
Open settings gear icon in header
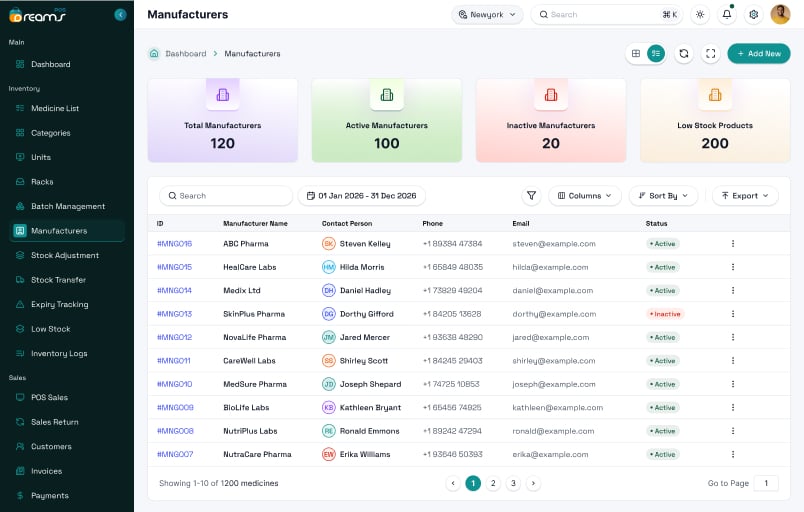pos(753,14)
